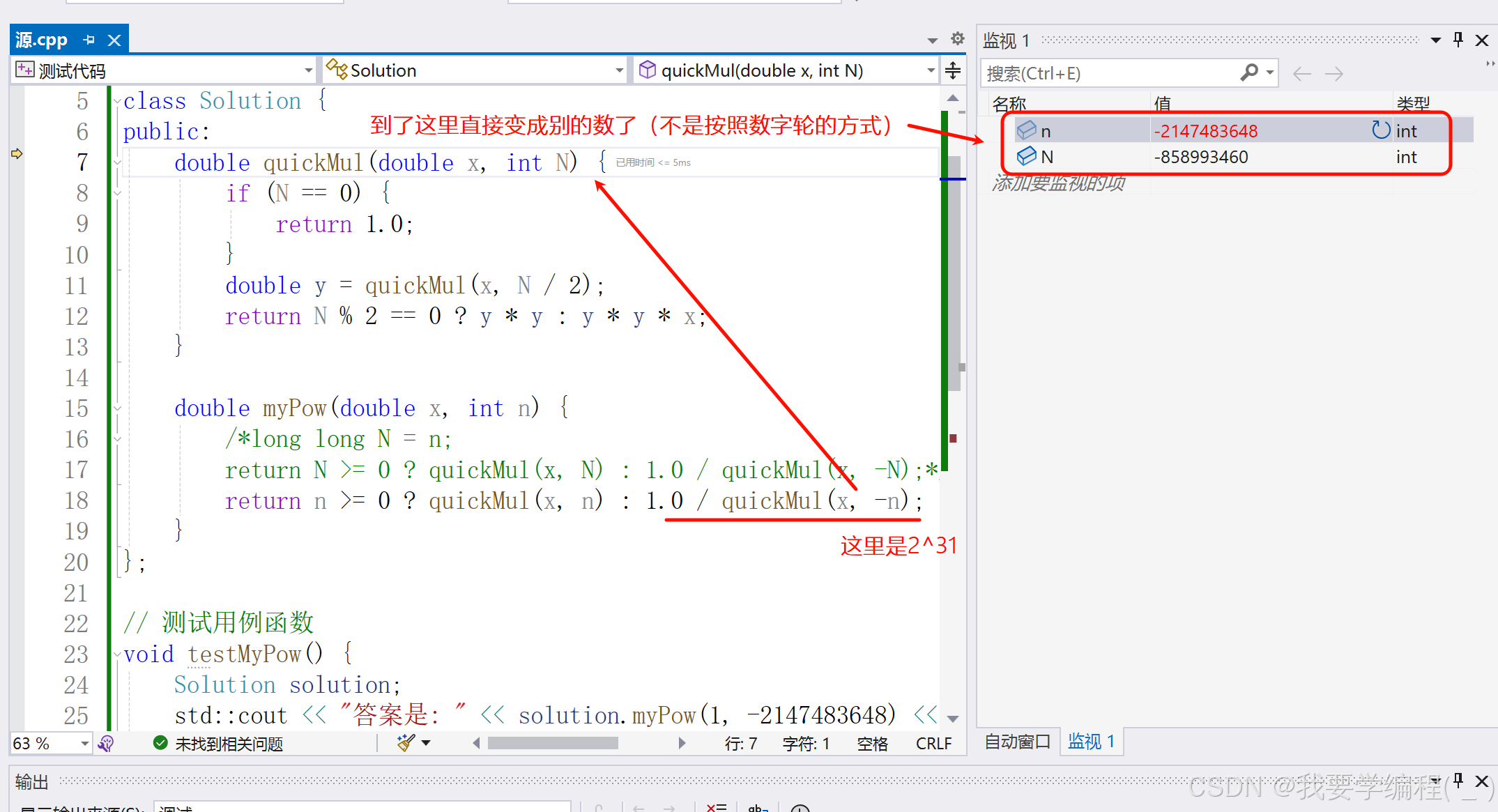Click the variable icon beside n
The height and width of the screenshot is (812, 1498).
(1026, 130)
